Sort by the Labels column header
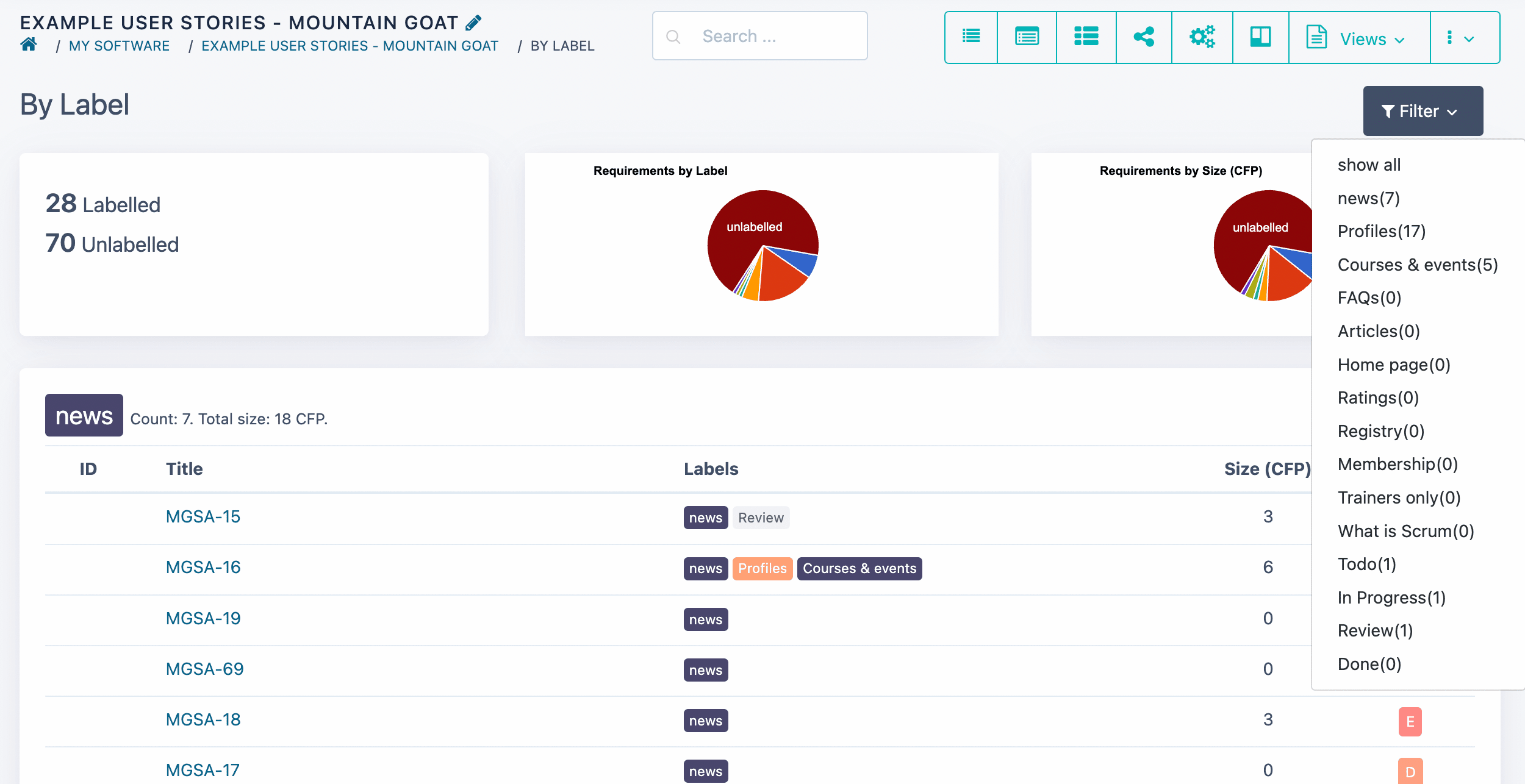The width and height of the screenshot is (1525, 784). (x=711, y=469)
